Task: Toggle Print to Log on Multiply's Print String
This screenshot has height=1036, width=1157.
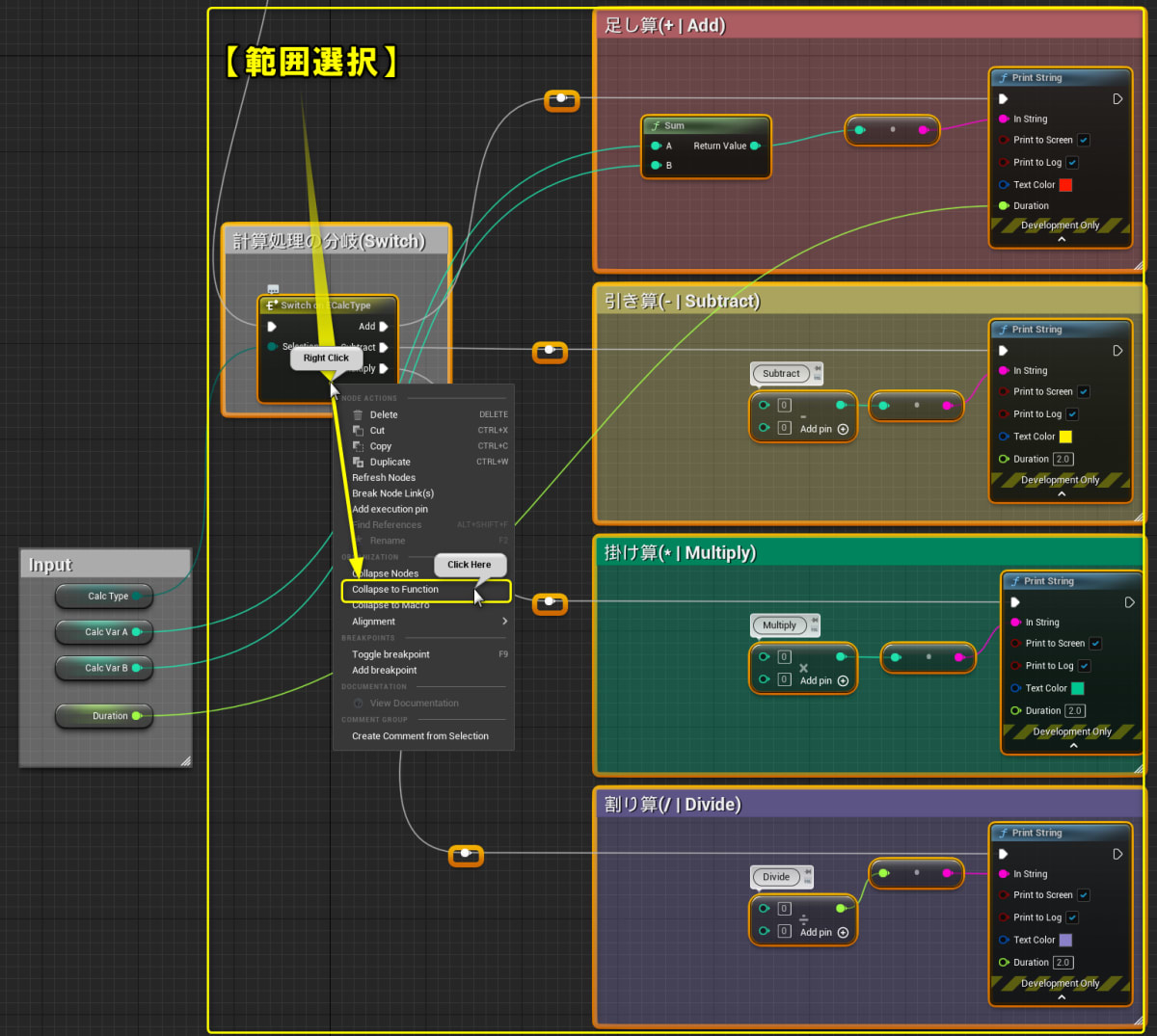Action: tap(1083, 665)
